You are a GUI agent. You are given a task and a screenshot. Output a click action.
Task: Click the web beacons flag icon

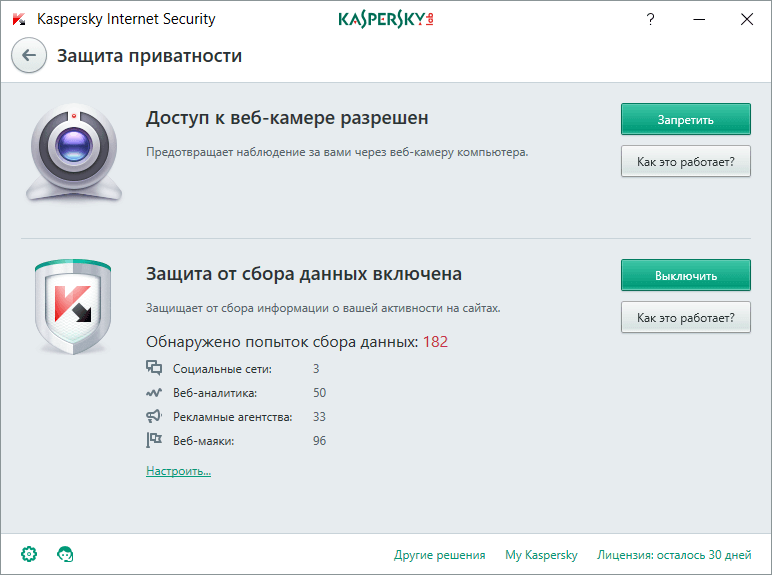tap(154, 440)
